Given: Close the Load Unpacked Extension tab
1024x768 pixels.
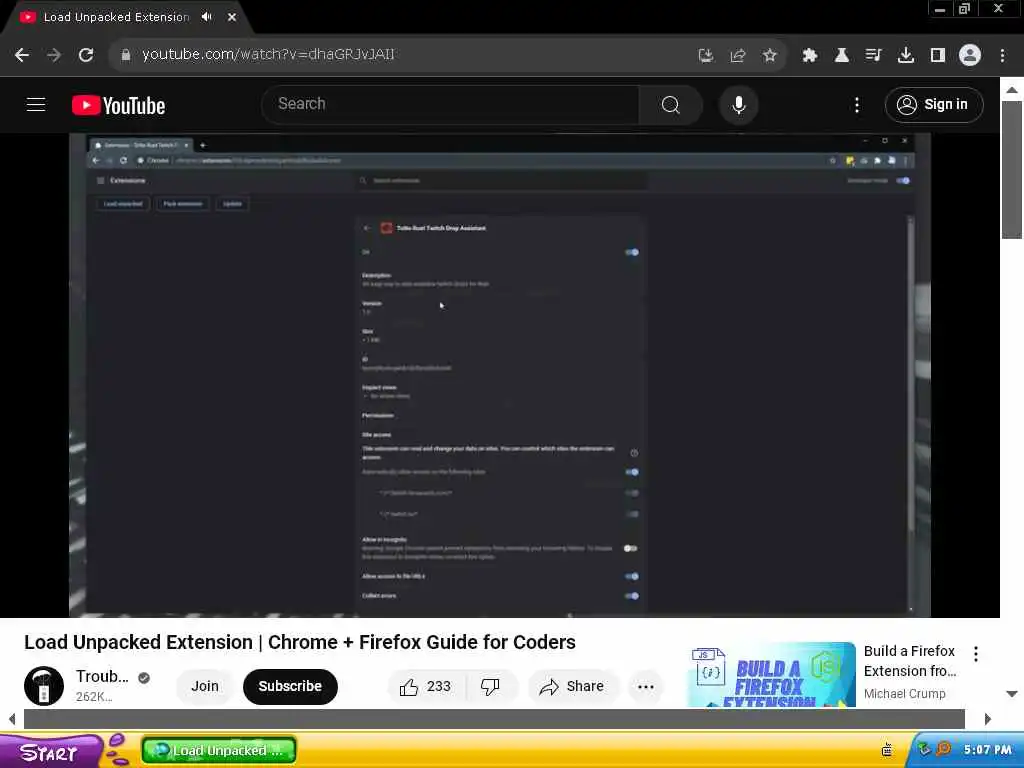Looking at the screenshot, I should coord(232,17).
